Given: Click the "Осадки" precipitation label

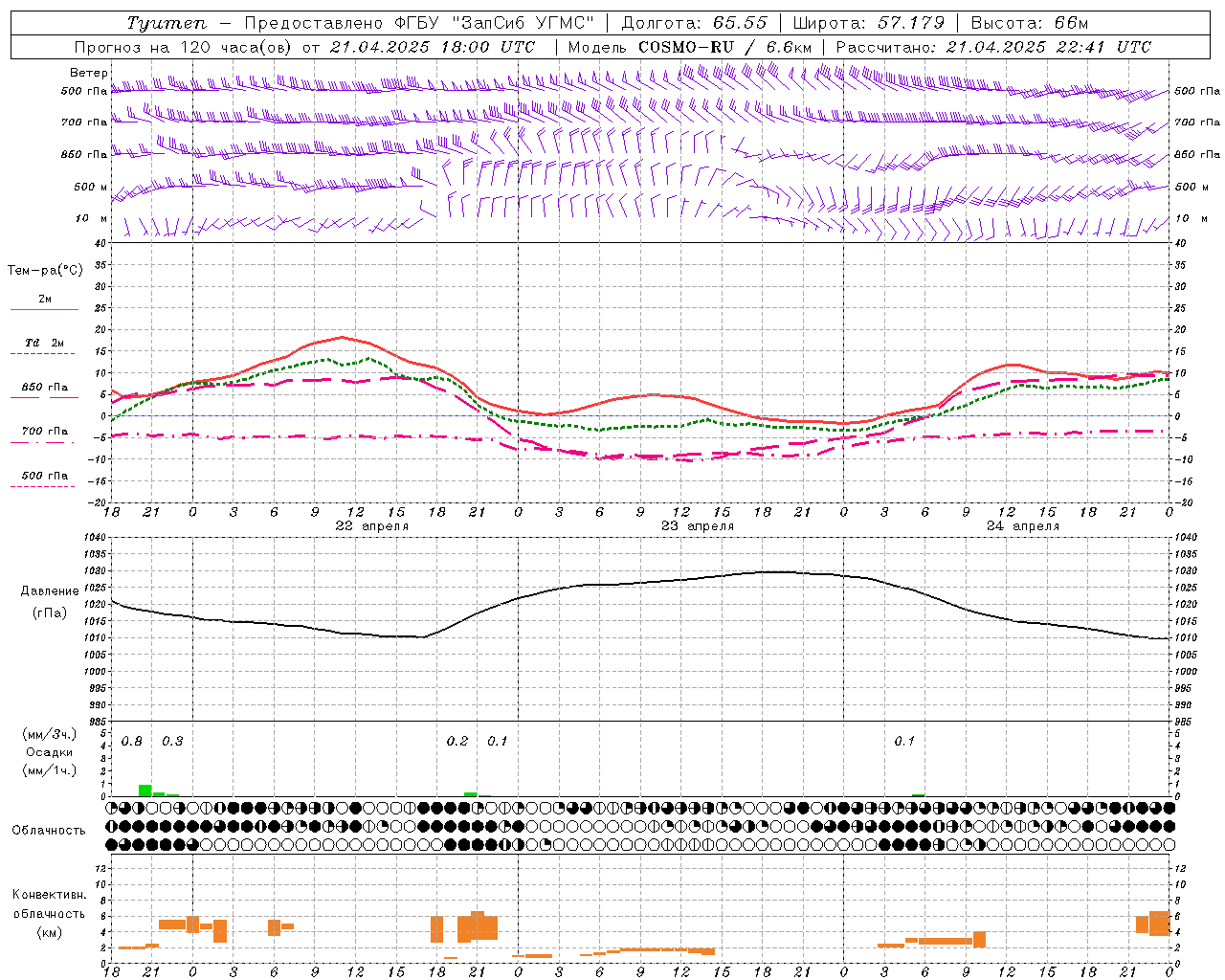Looking at the screenshot, I should (50, 753).
